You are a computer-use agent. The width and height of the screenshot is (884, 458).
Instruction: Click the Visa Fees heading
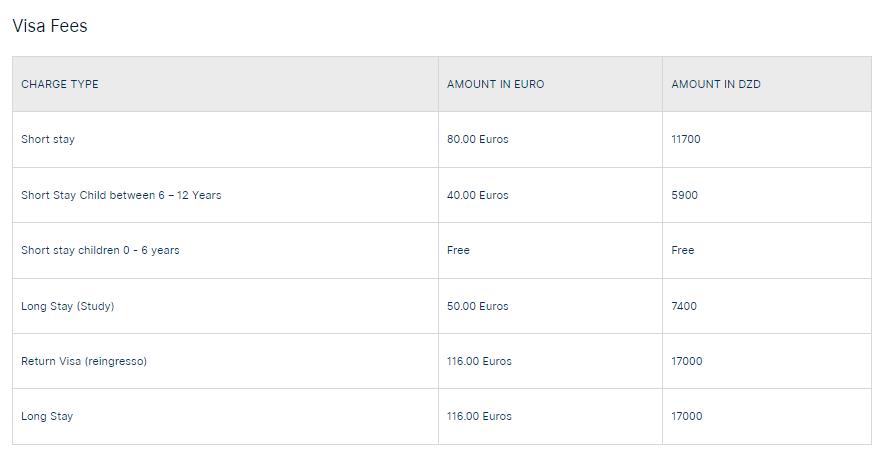(x=50, y=26)
